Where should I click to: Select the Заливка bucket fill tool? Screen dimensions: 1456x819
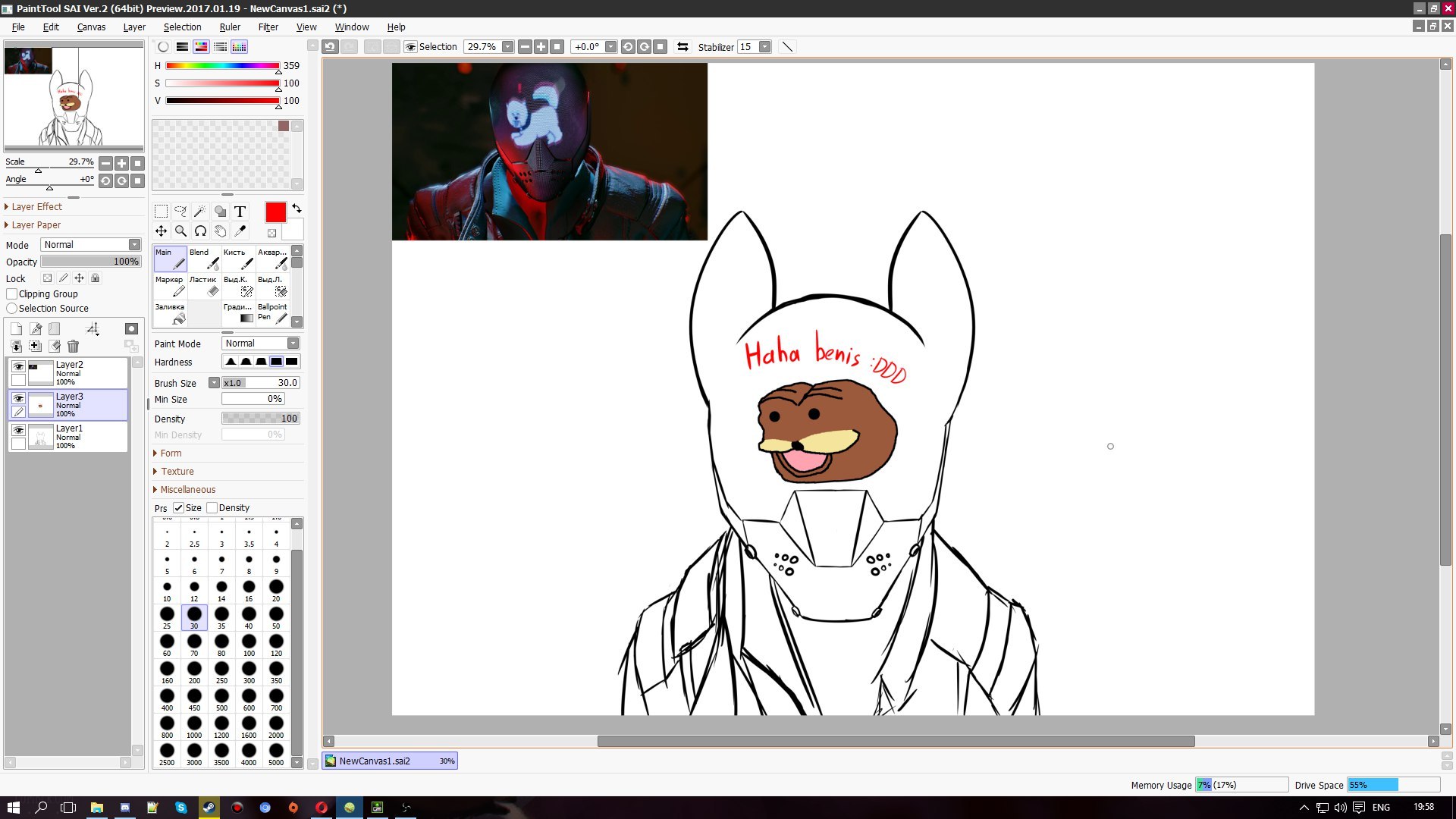171,313
